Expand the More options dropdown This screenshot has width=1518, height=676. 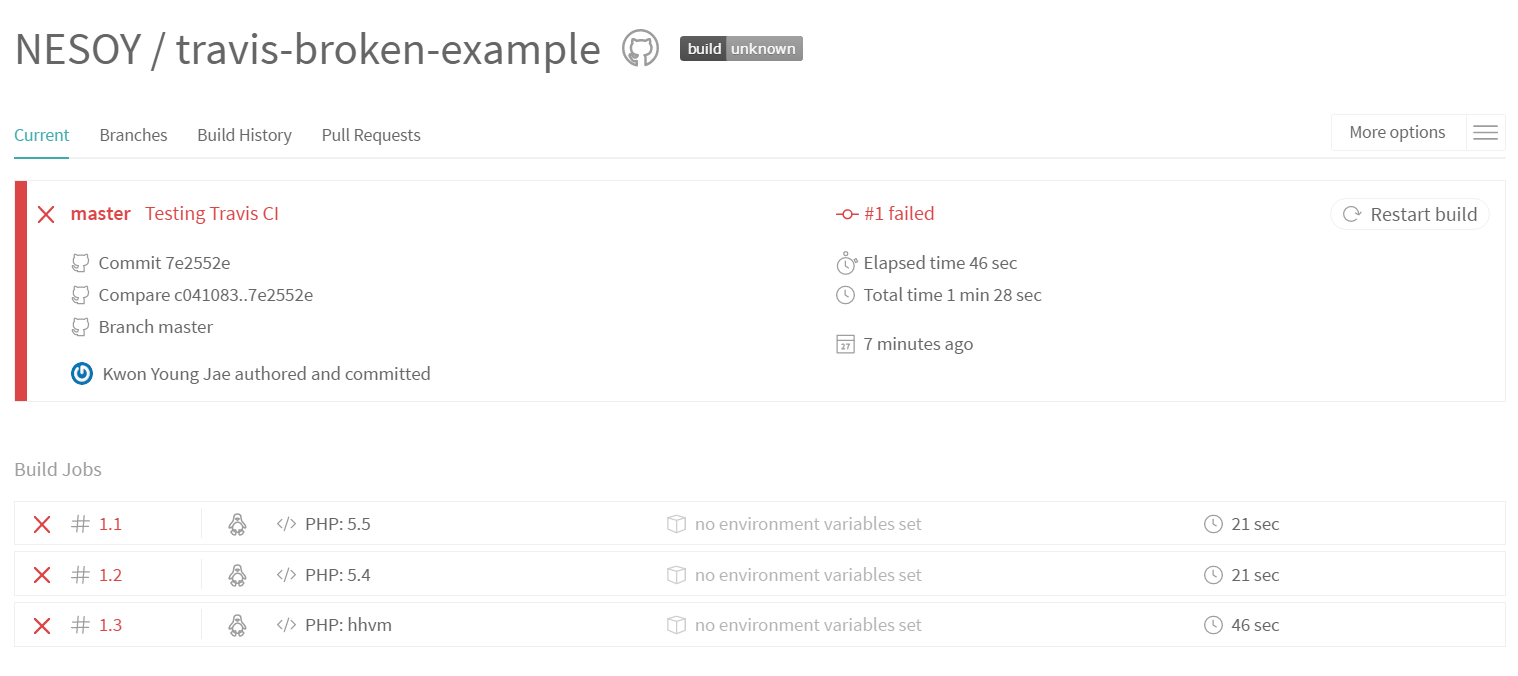tap(1397, 132)
